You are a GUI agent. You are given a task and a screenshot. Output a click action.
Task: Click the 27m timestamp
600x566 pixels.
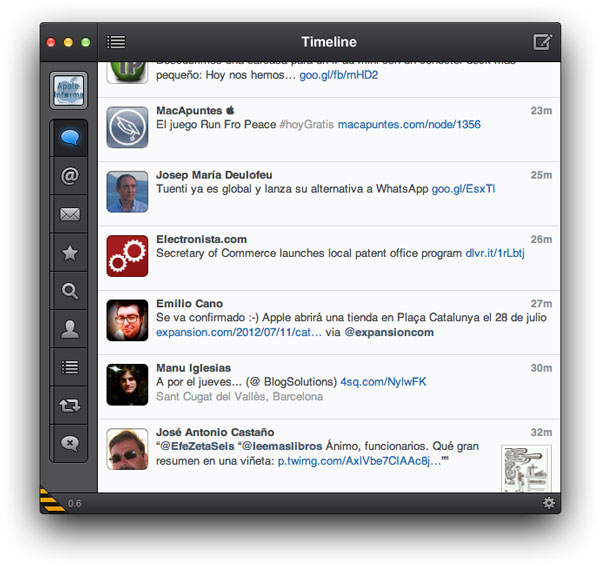point(541,303)
